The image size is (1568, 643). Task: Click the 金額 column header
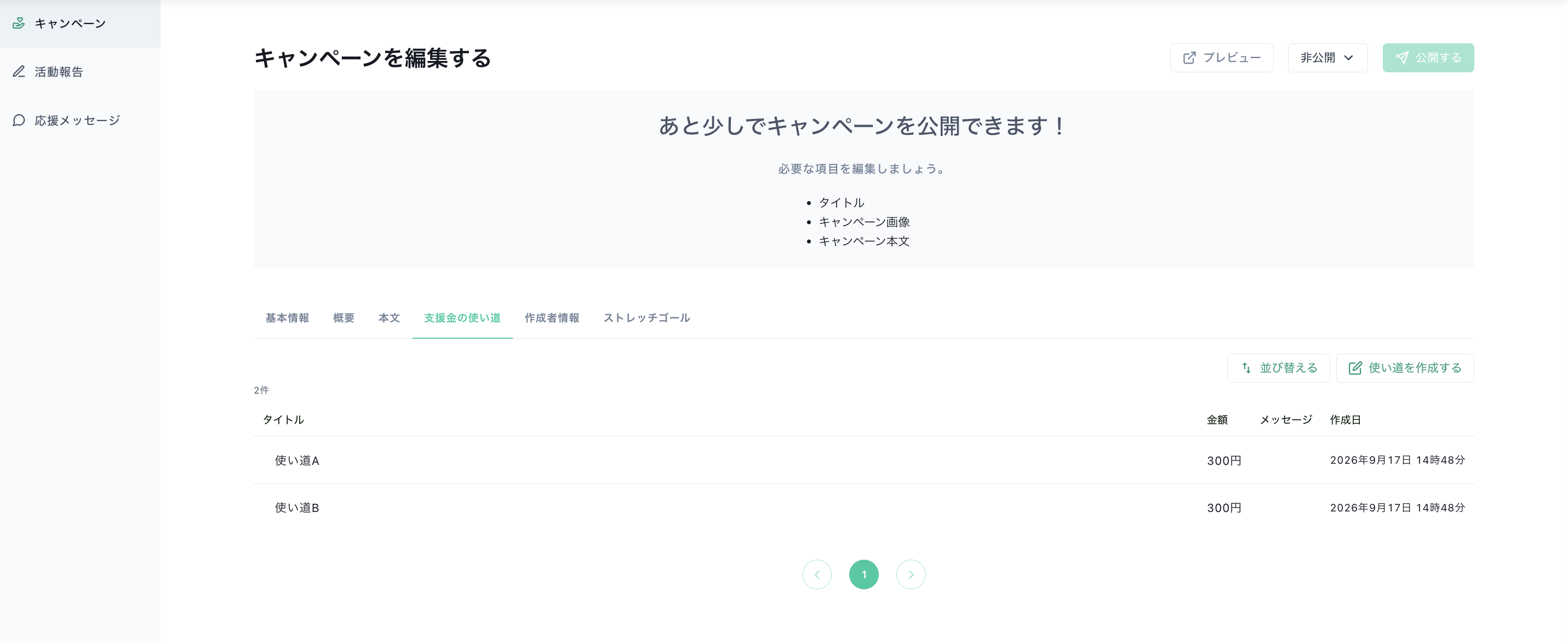coord(1217,420)
